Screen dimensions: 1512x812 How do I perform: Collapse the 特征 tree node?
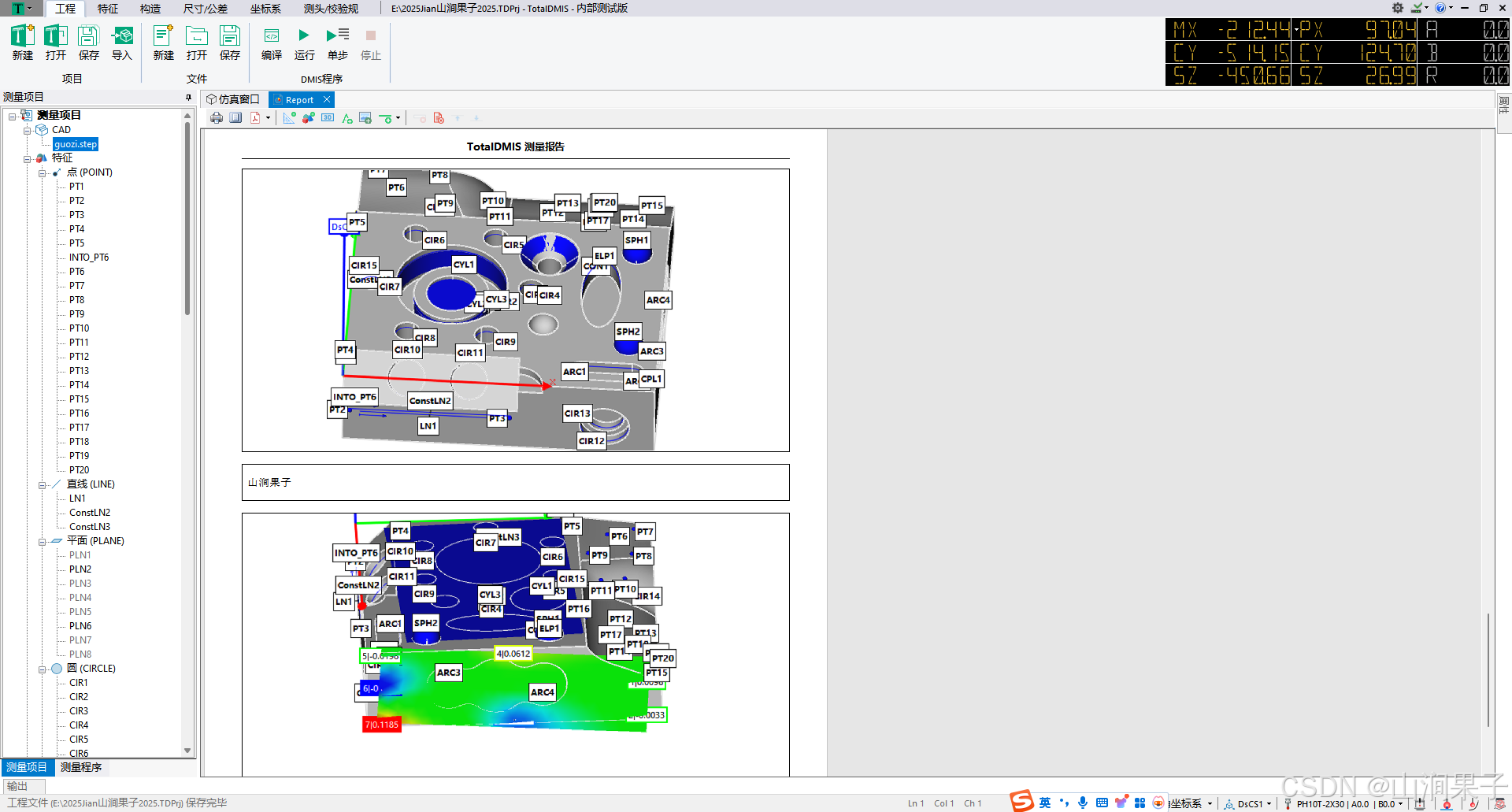[x=27, y=158]
